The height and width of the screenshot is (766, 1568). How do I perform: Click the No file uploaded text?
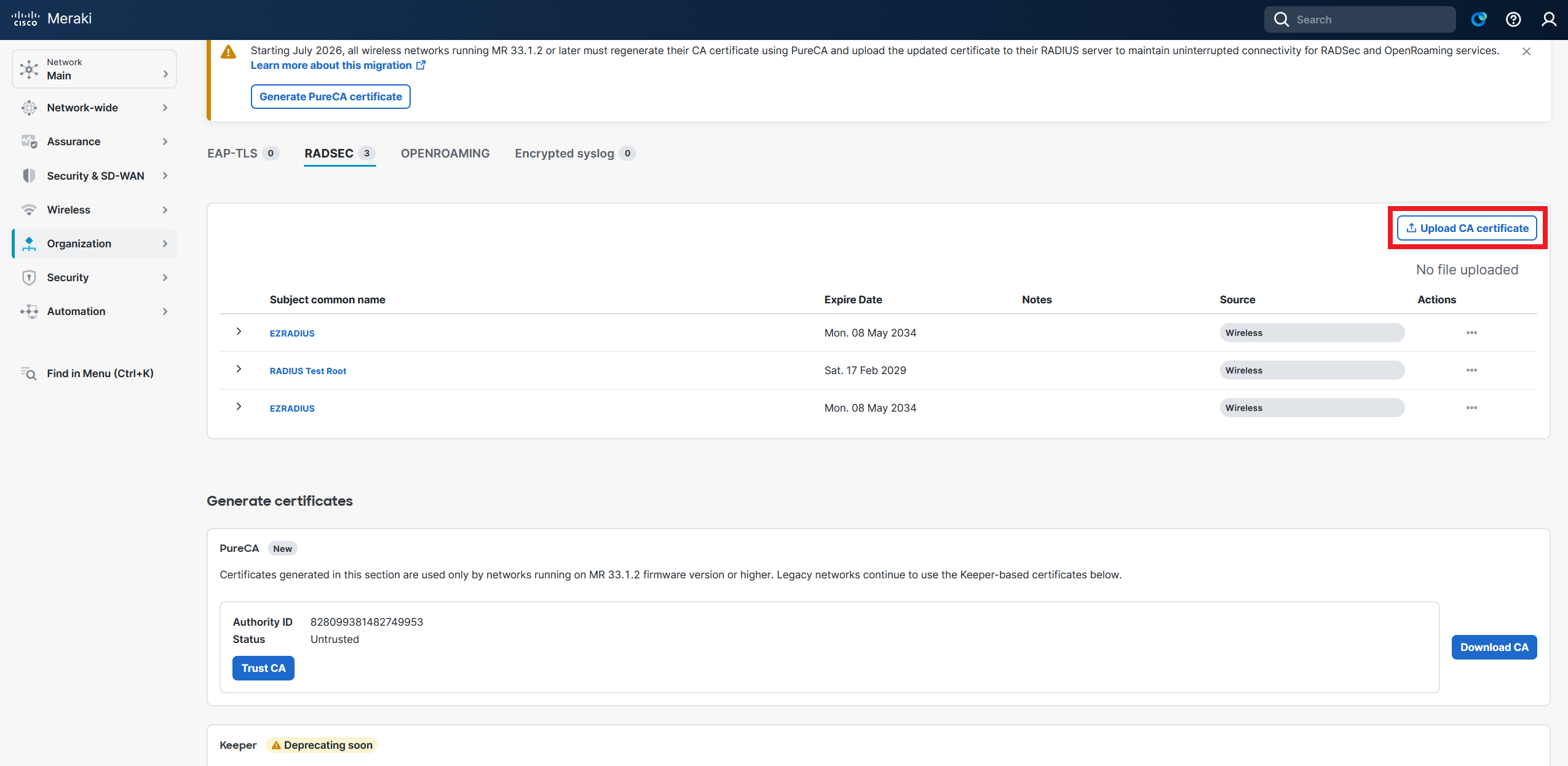pyautogui.click(x=1467, y=269)
